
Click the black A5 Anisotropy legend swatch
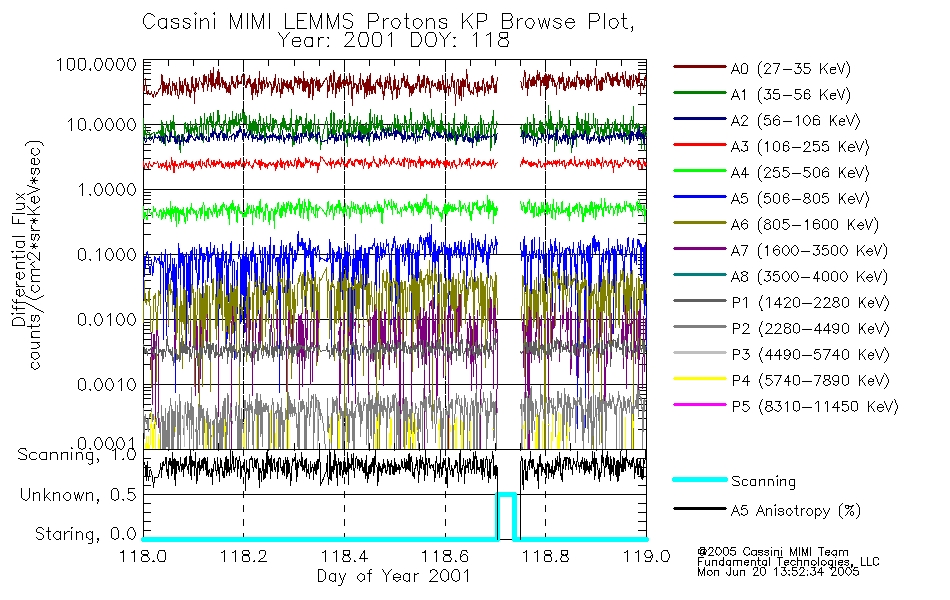pos(700,508)
